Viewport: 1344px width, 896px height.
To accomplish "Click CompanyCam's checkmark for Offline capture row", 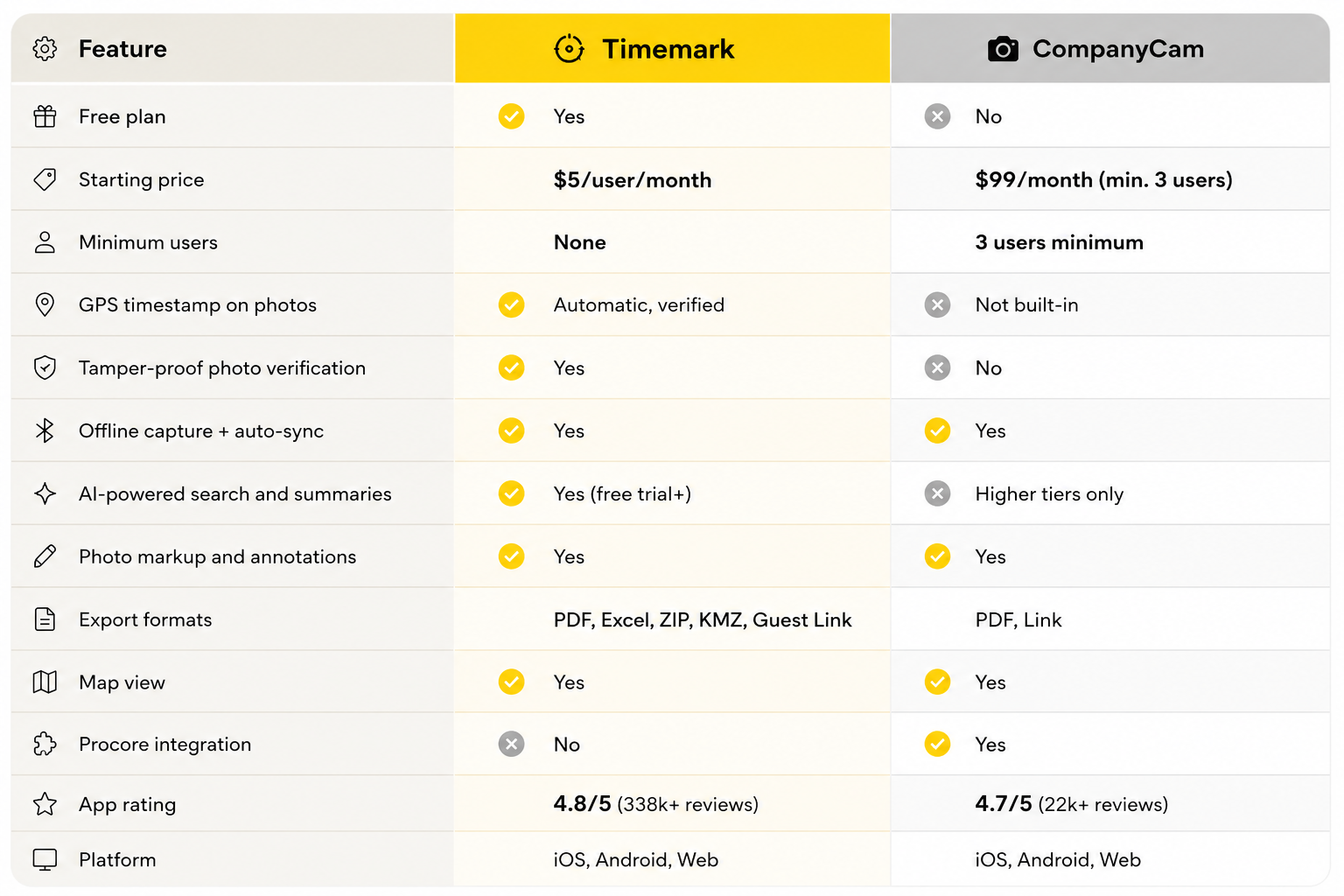I will coord(937,430).
